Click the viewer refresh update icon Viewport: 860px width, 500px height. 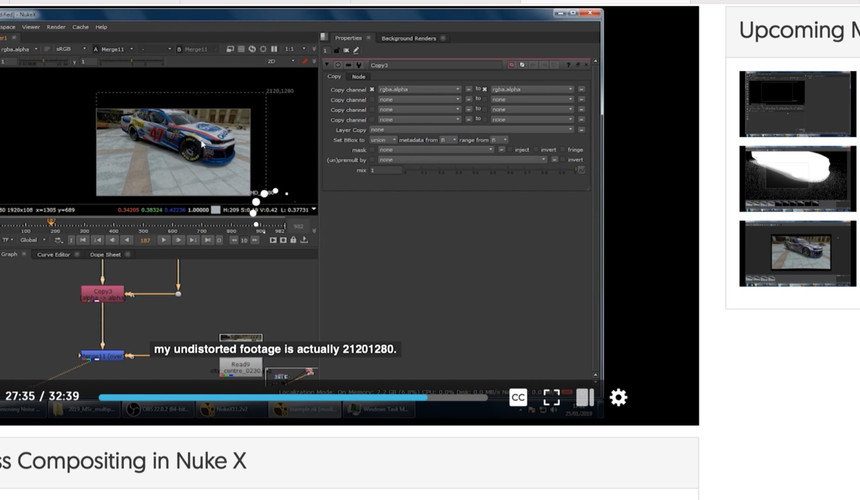click(x=252, y=49)
